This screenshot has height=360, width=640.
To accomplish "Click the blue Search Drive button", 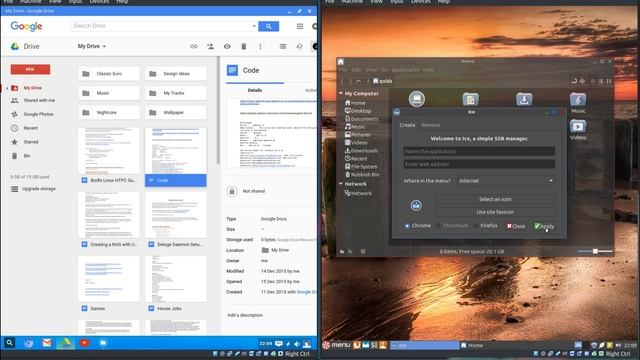I will point(269,26).
